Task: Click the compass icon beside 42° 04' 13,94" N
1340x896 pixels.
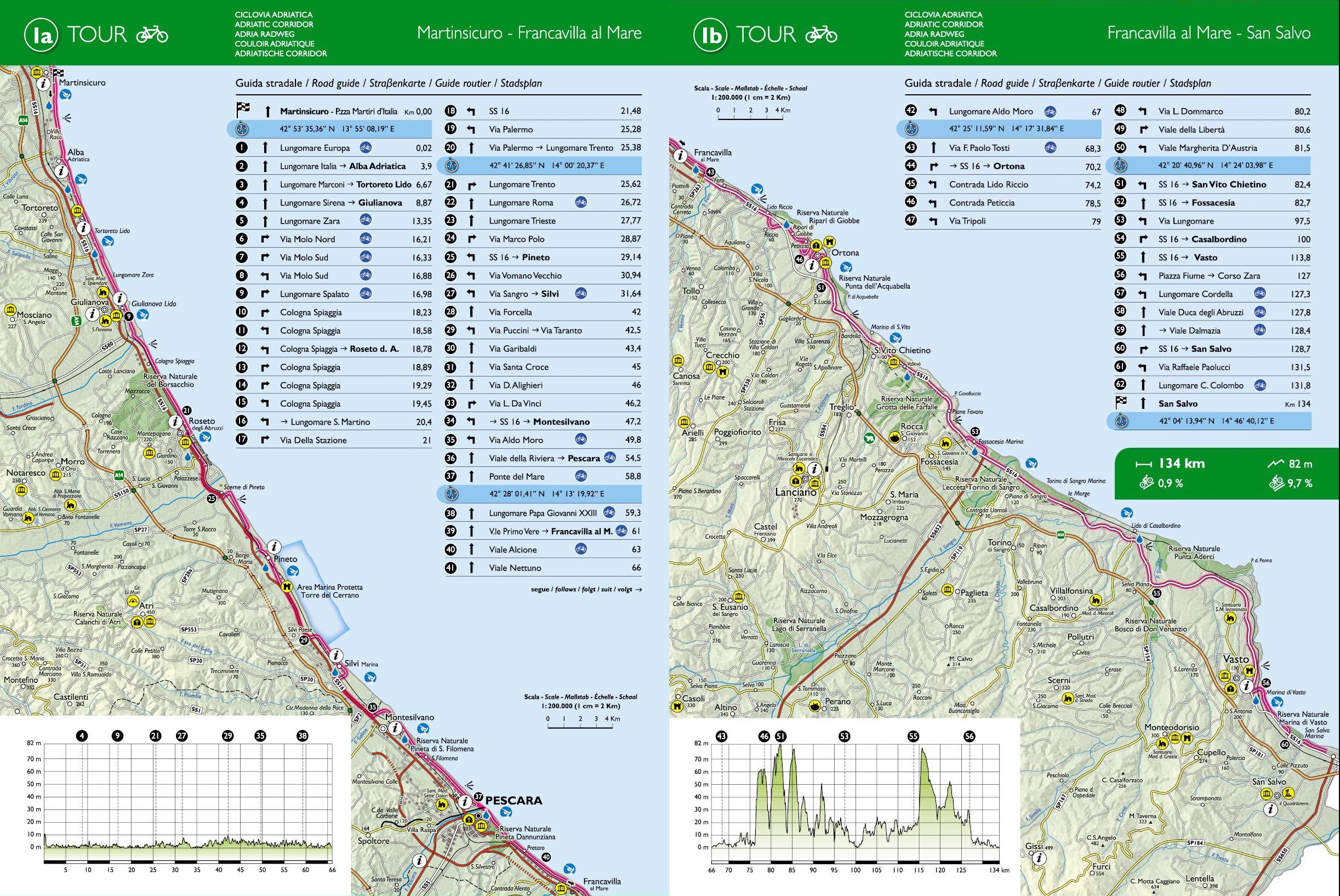Action: click(1121, 421)
